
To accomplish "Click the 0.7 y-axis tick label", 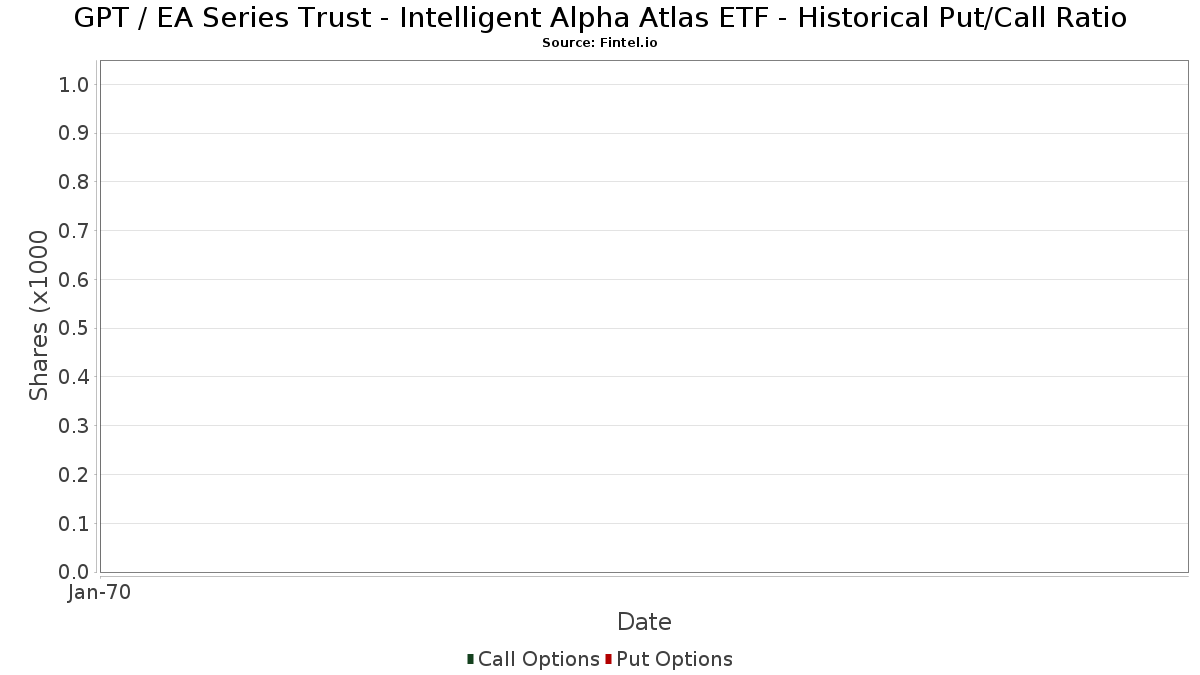I will tap(74, 231).
